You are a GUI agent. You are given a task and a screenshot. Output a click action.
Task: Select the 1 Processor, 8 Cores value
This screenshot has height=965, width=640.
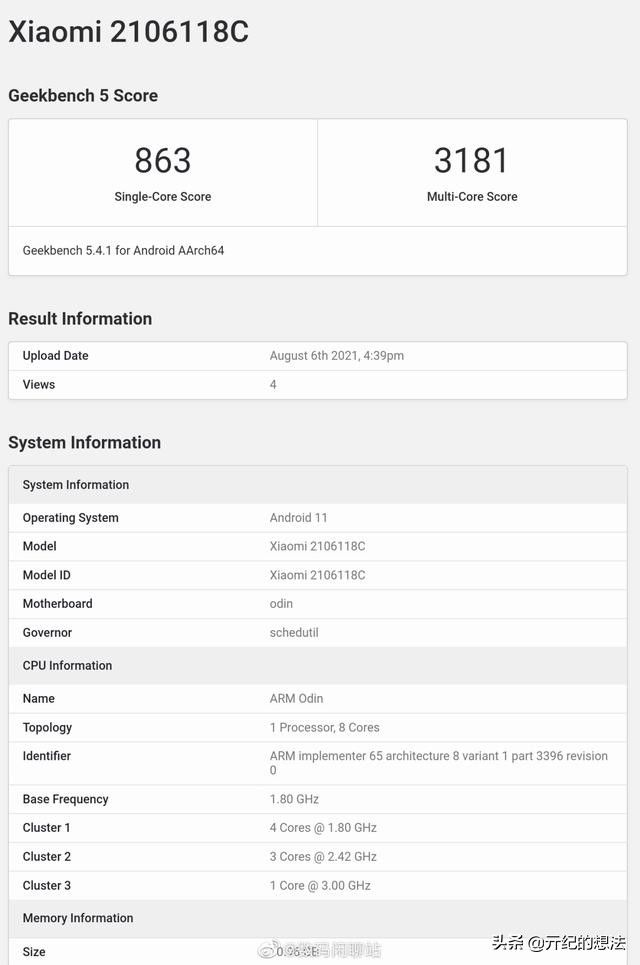click(324, 727)
